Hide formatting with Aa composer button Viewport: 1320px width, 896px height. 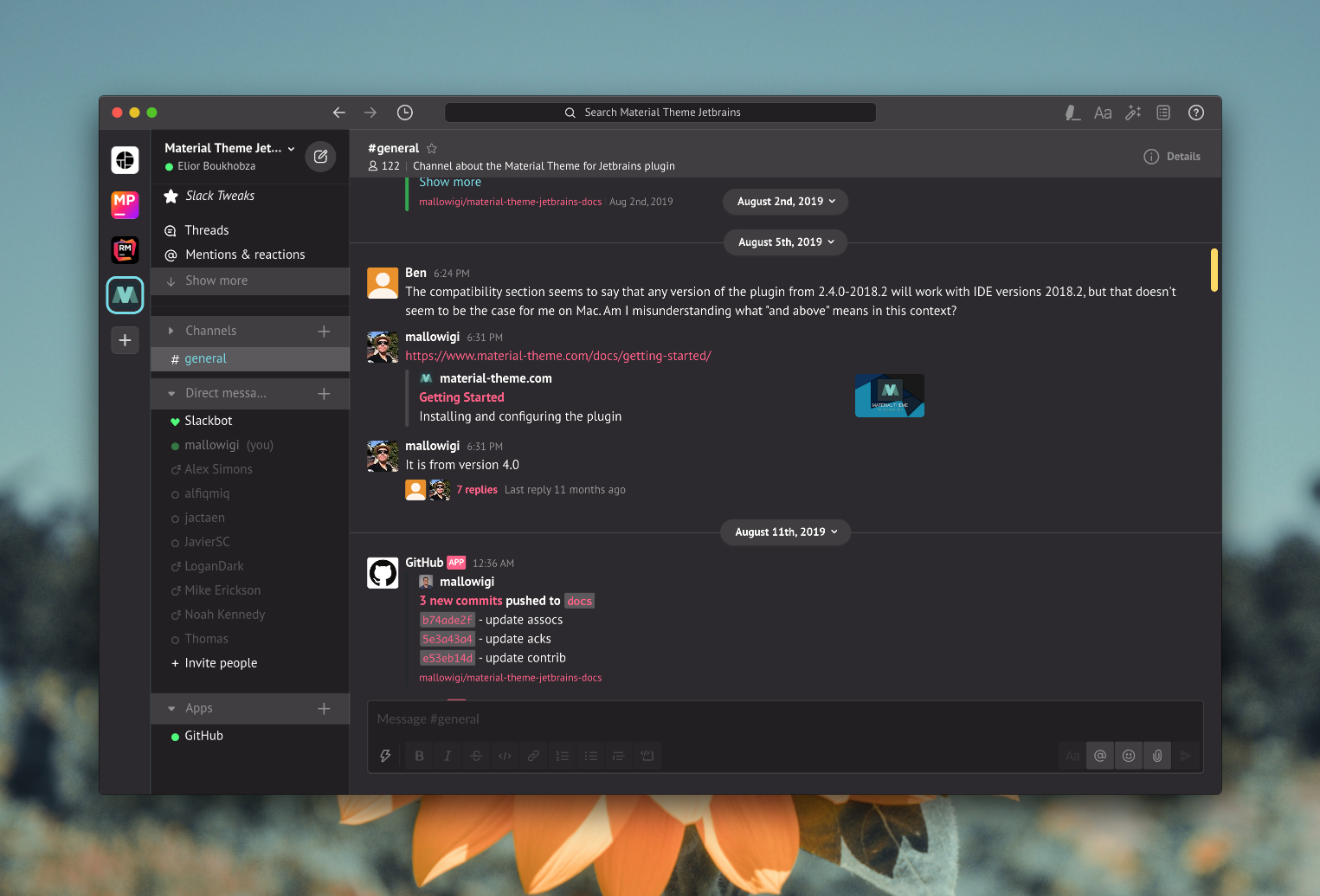click(1072, 756)
